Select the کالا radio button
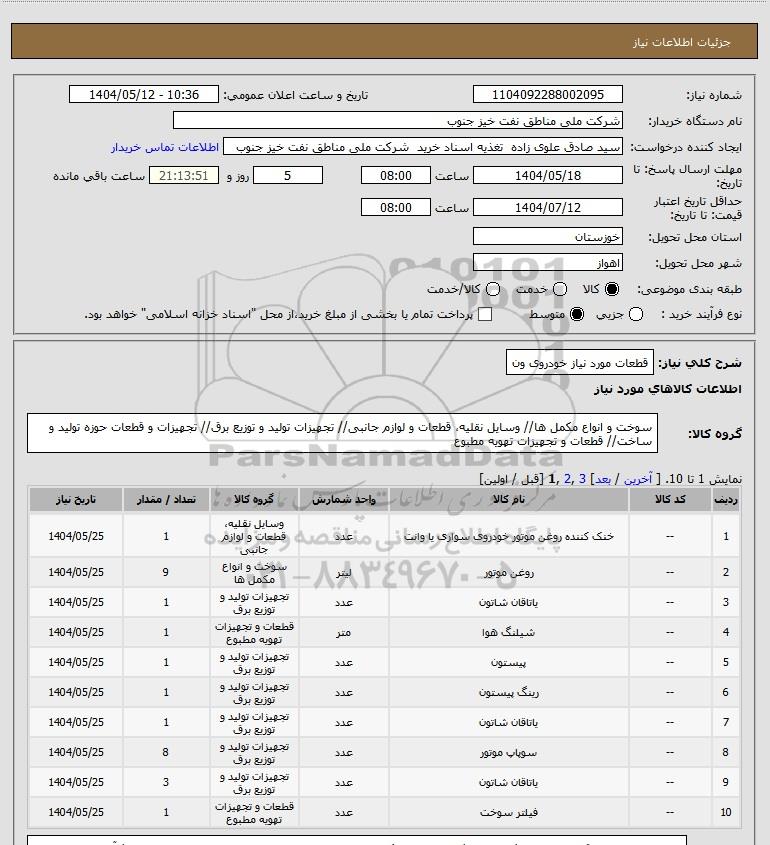This screenshot has height=845, width=770. [x=612, y=289]
